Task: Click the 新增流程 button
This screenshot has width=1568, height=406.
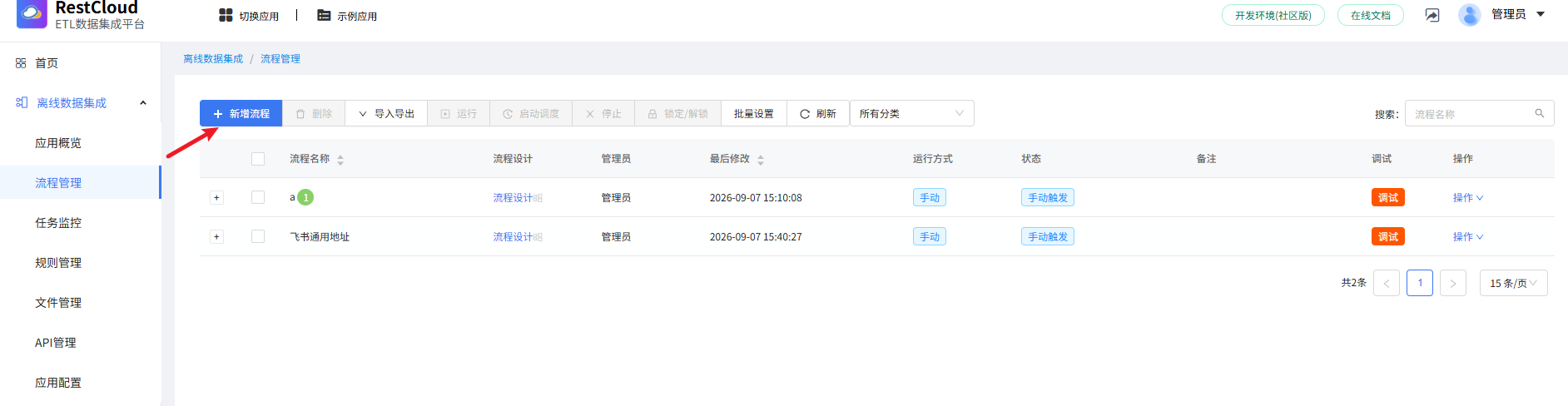Action: tap(241, 113)
